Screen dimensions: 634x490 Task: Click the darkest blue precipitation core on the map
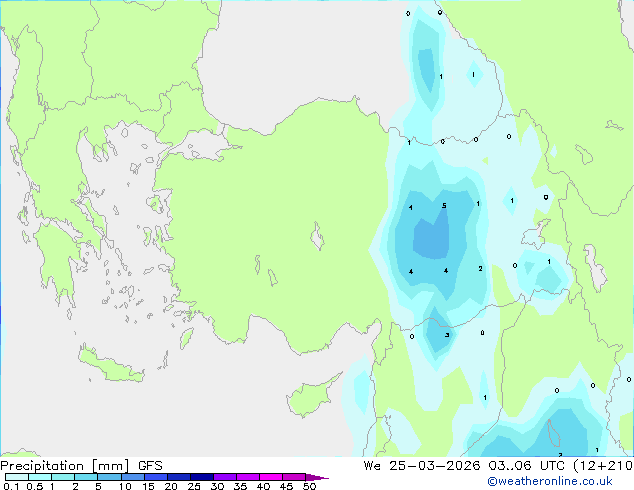[x=432, y=239]
